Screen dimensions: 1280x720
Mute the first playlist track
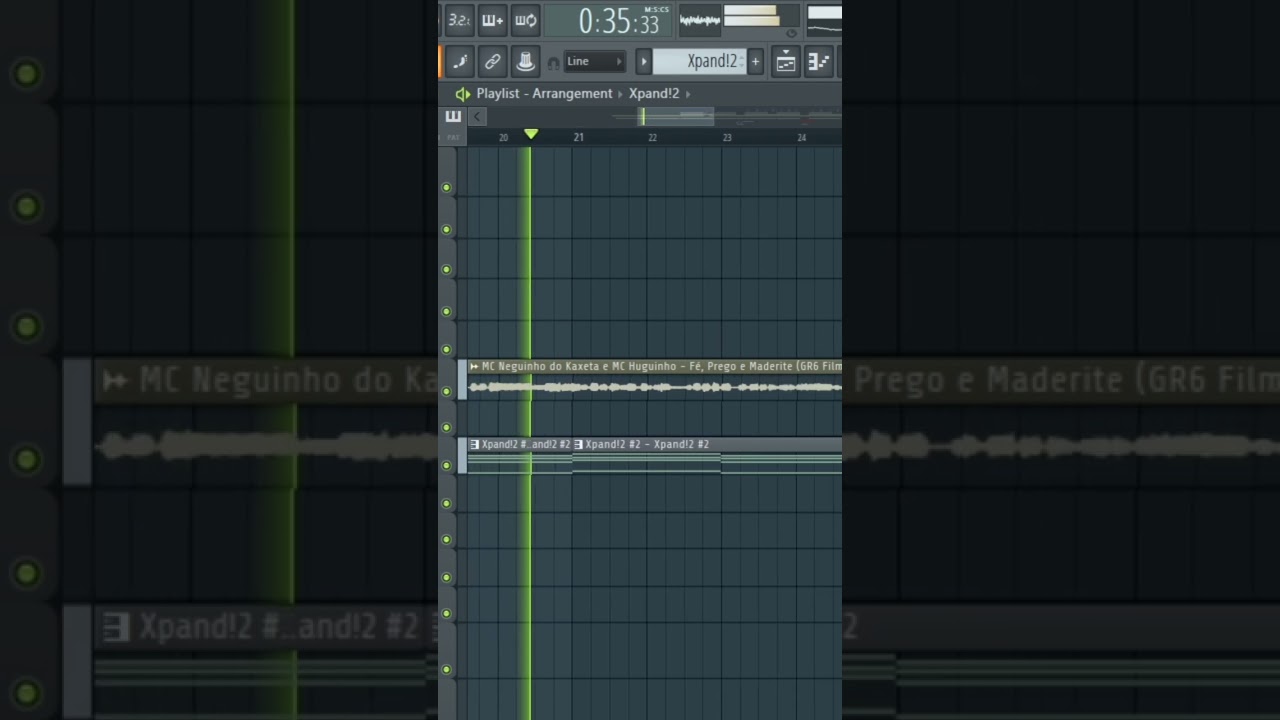coord(446,187)
